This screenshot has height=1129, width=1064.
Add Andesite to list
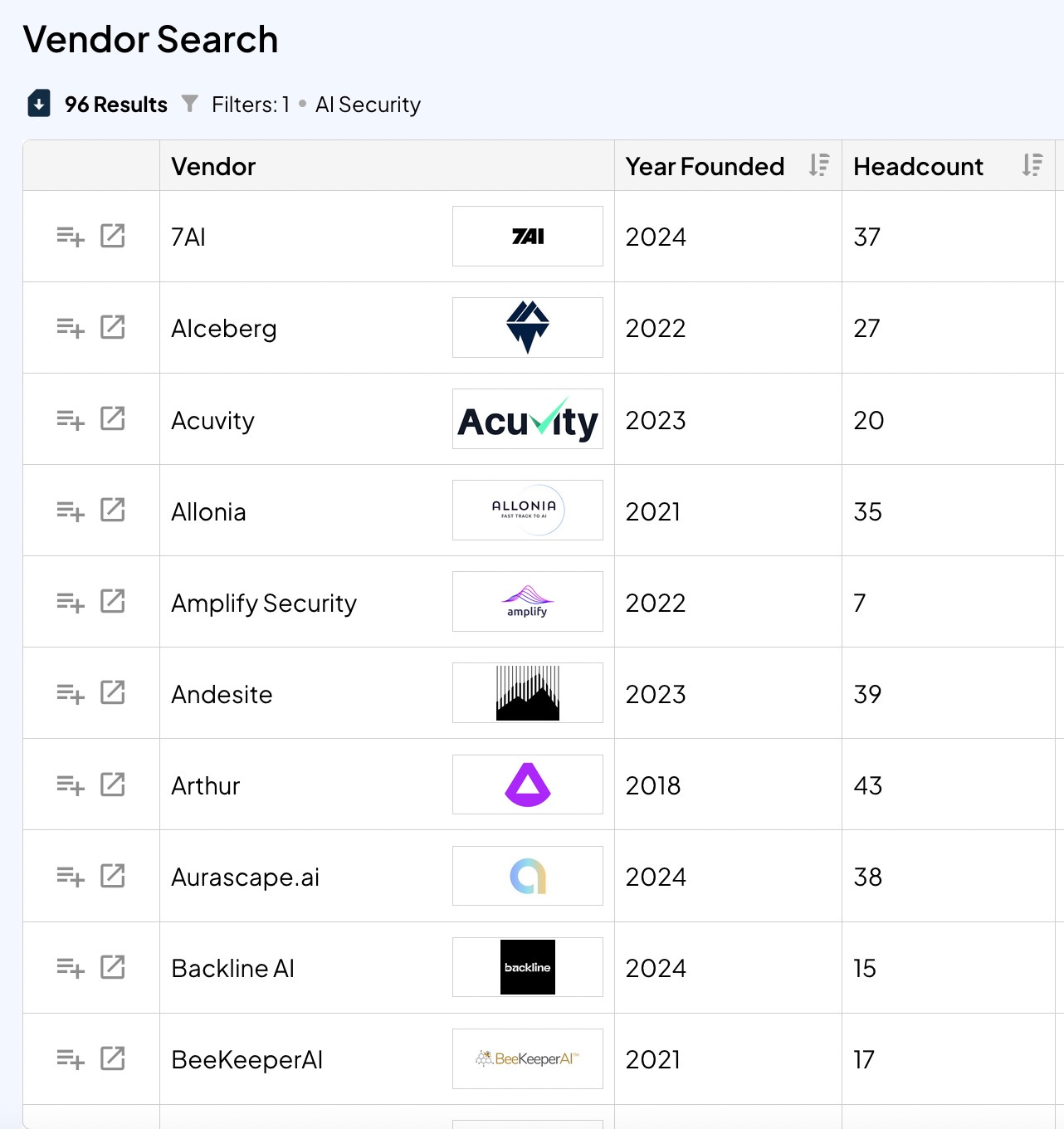point(71,693)
